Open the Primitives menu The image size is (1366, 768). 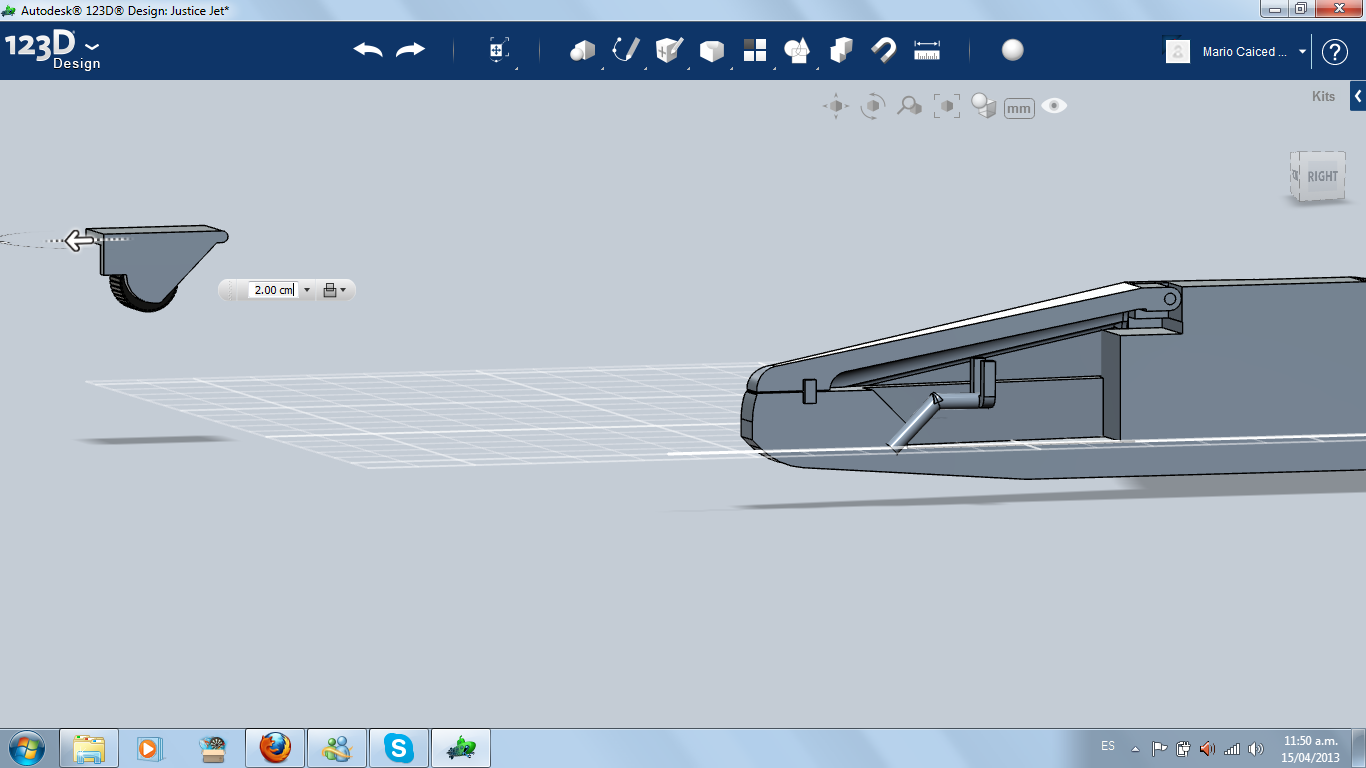(x=582, y=50)
